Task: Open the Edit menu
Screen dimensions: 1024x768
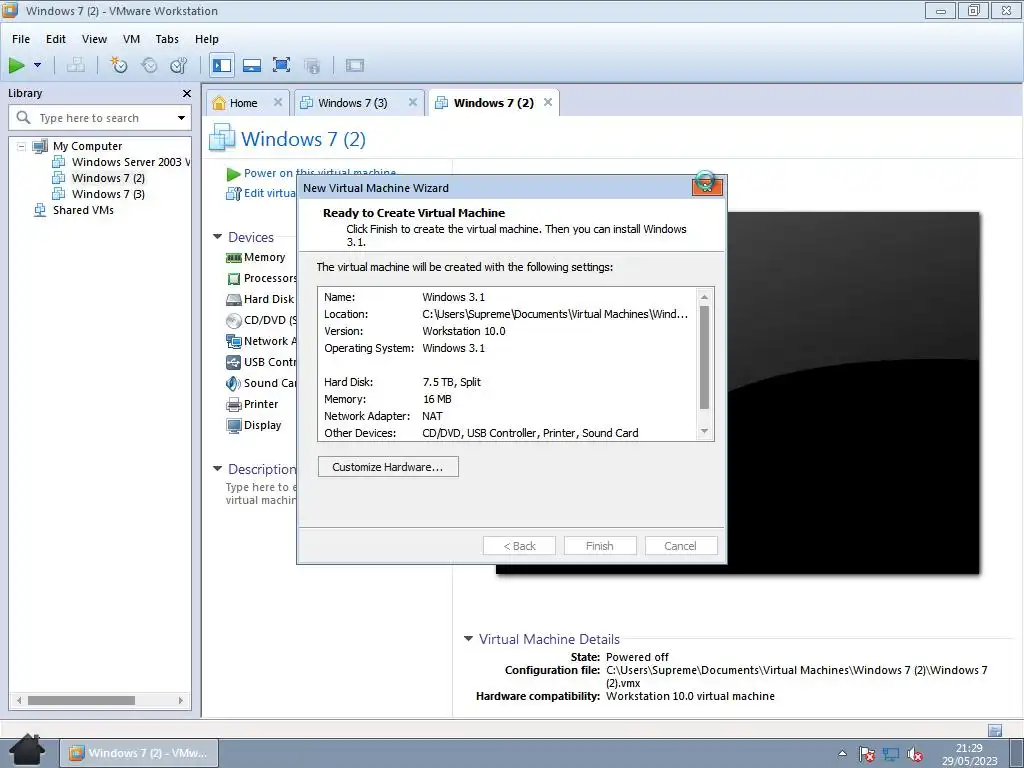Action: (x=56, y=39)
